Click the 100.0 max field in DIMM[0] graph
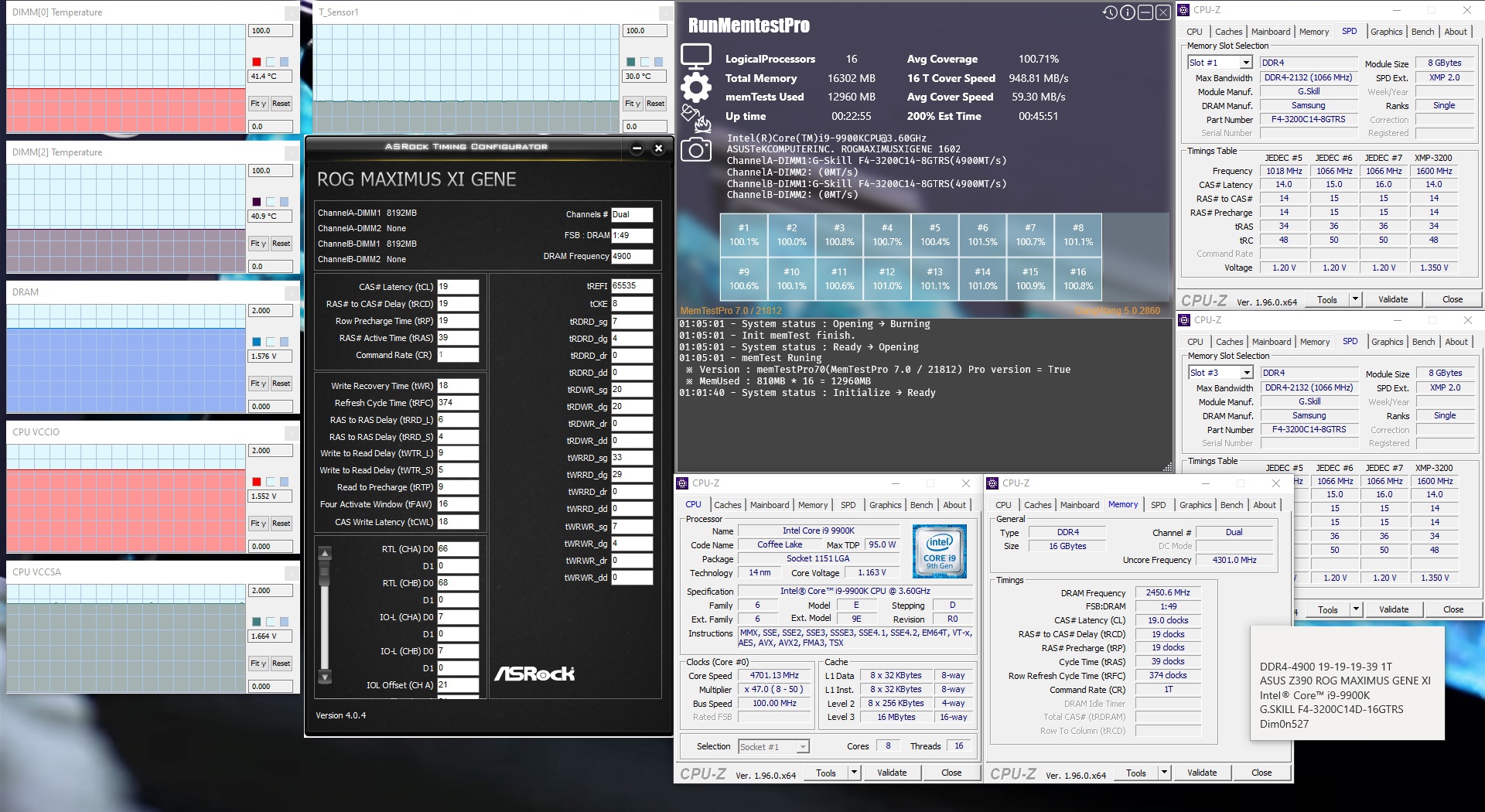This screenshot has height=812, width=1485. tap(271, 31)
